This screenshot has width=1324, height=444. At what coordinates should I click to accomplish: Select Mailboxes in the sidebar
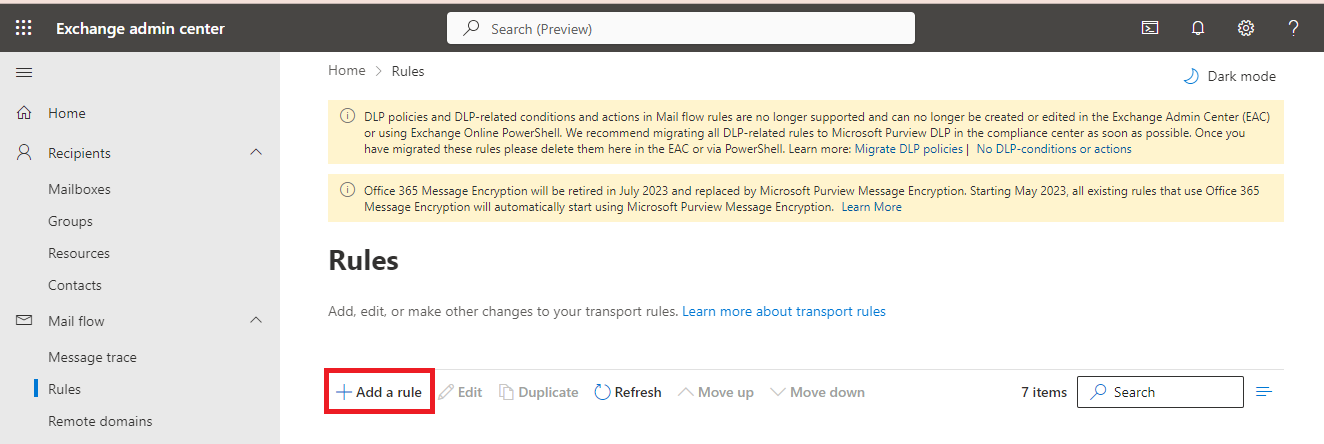[79, 189]
